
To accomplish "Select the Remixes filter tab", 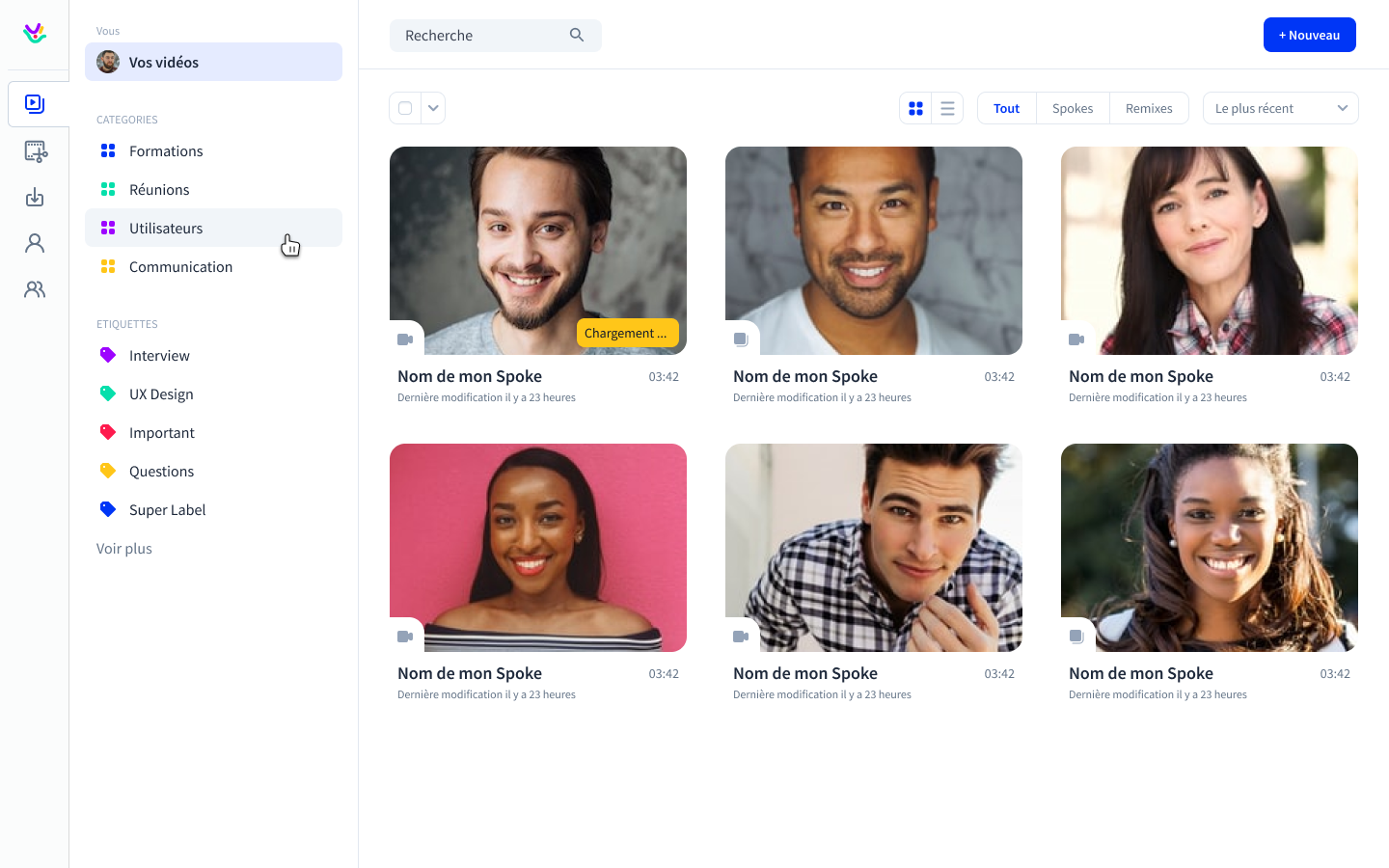I will click(x=1149, y=109).
